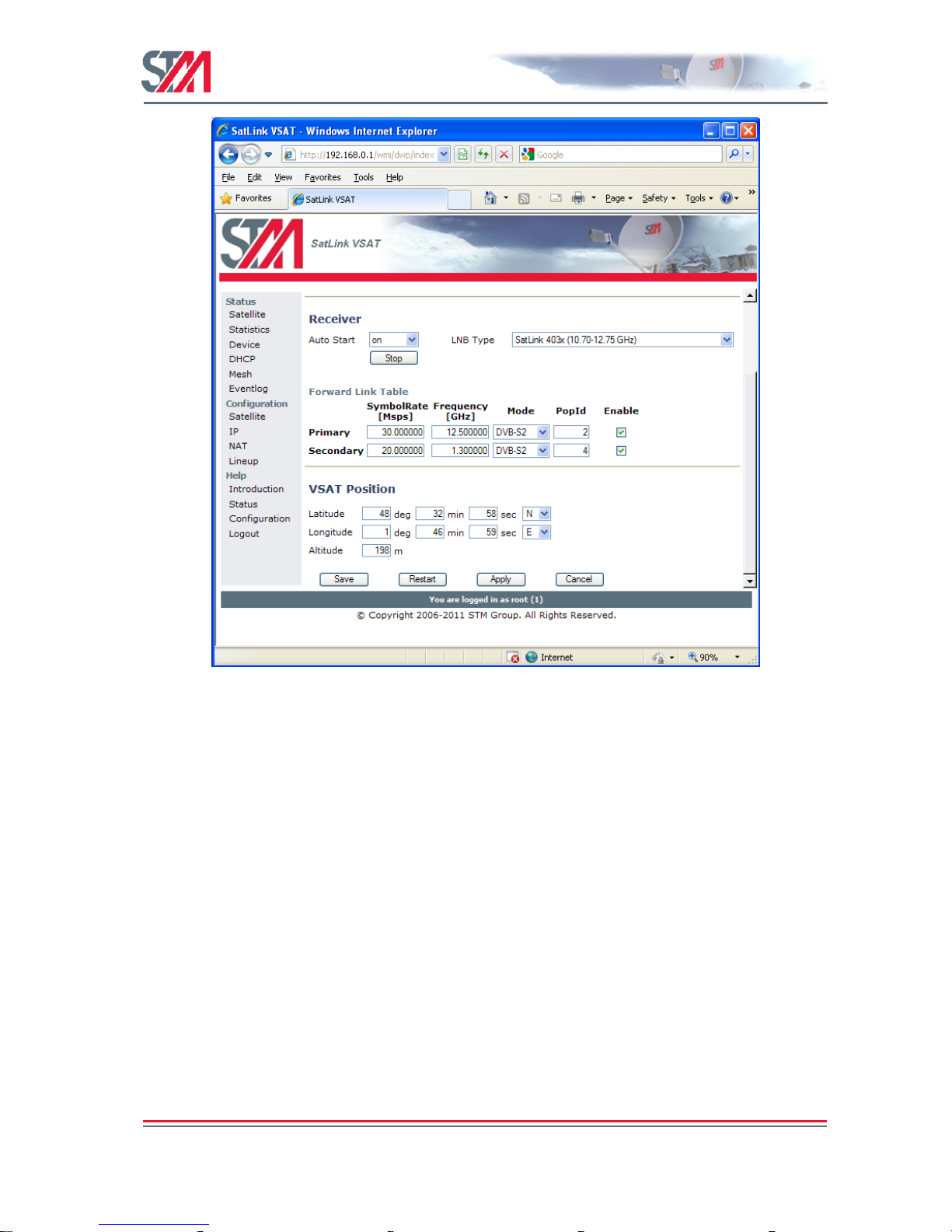Open the Introduction help link
Image resolution: width=952 pixels, height=1232 pixels.
tap(256, 489)
